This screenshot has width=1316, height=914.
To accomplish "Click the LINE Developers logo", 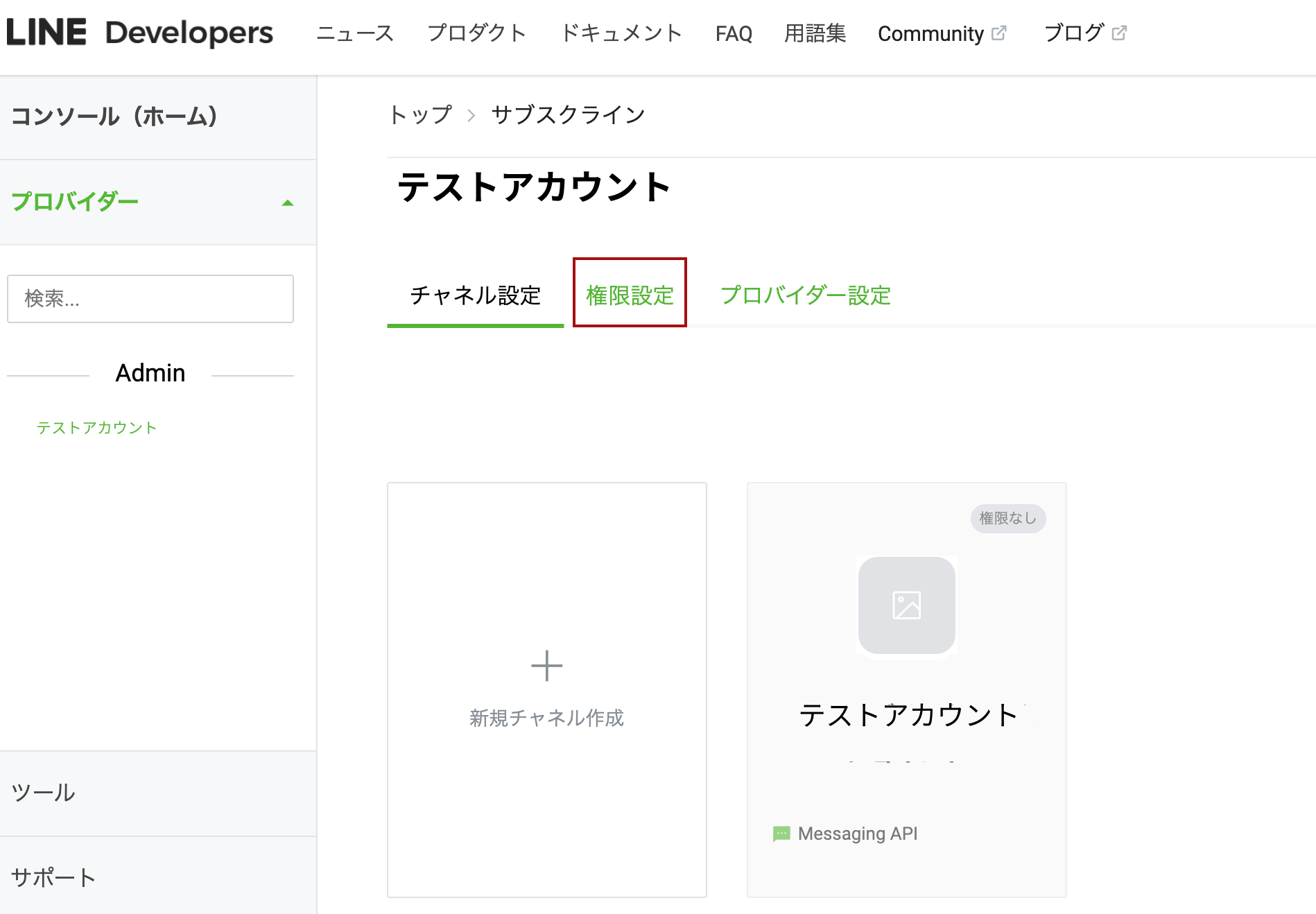I will click(x=139, y=33).
